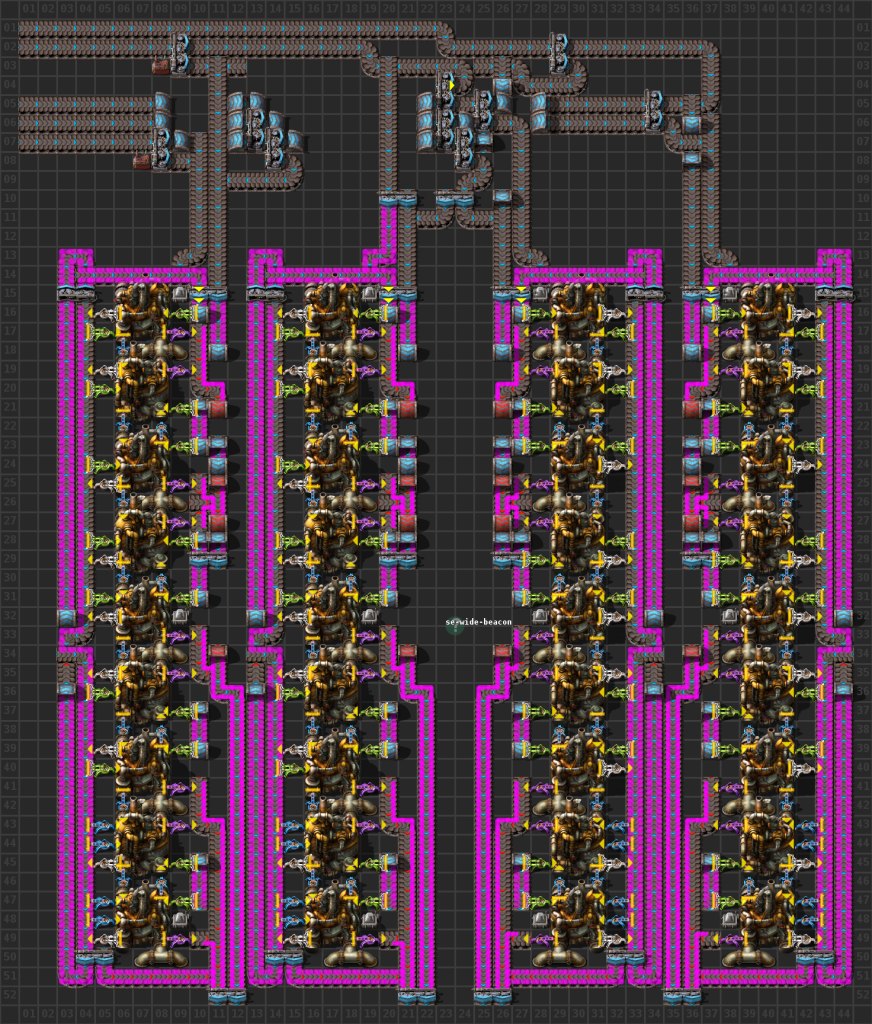Select the top machine in the second machine column
Image resolution: width=872 pixels, height=1024 pixels.
click(x=332, y=312)
